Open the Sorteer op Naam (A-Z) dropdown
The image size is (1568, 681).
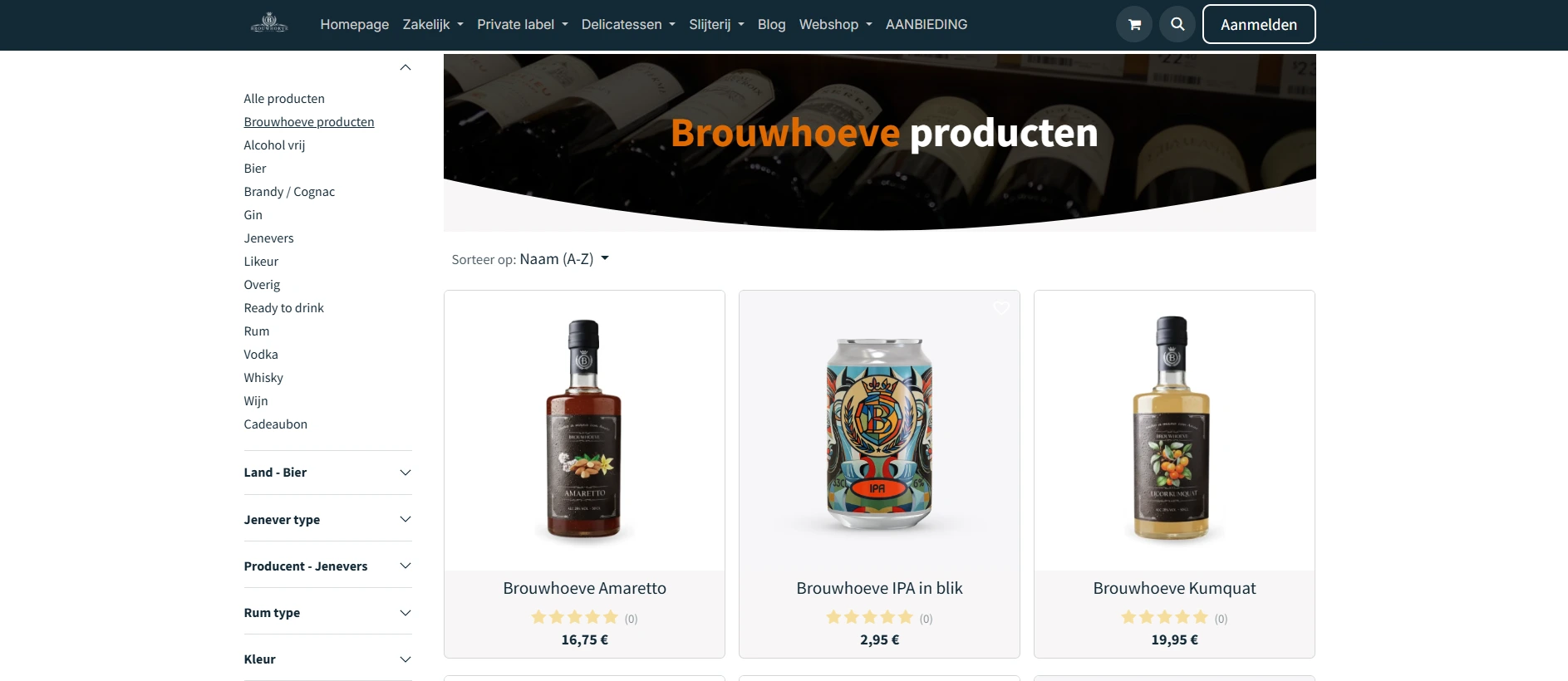coord(530,259)
